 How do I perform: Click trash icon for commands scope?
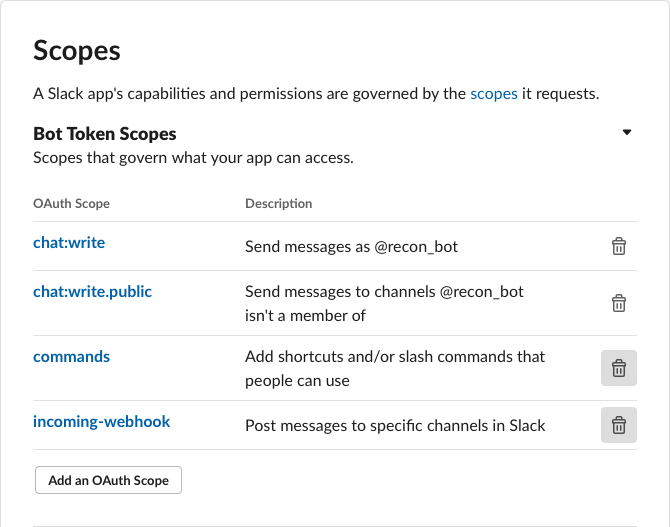point(619,368)
